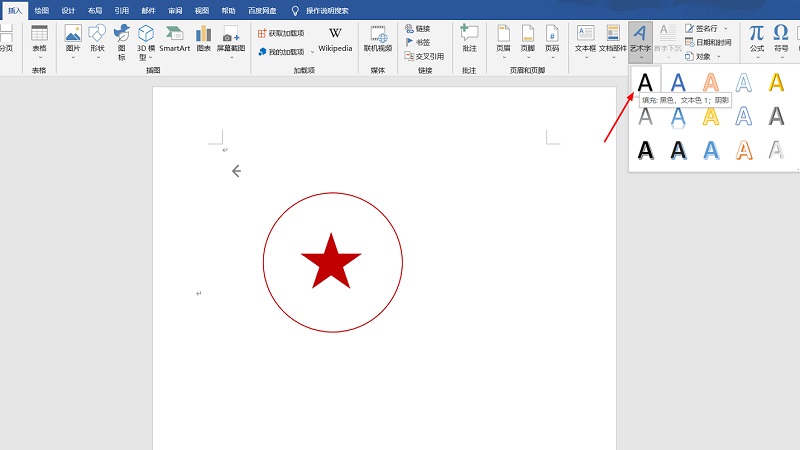
Task: Select the black fill WordArt style
Action: (x=646, y=82)
